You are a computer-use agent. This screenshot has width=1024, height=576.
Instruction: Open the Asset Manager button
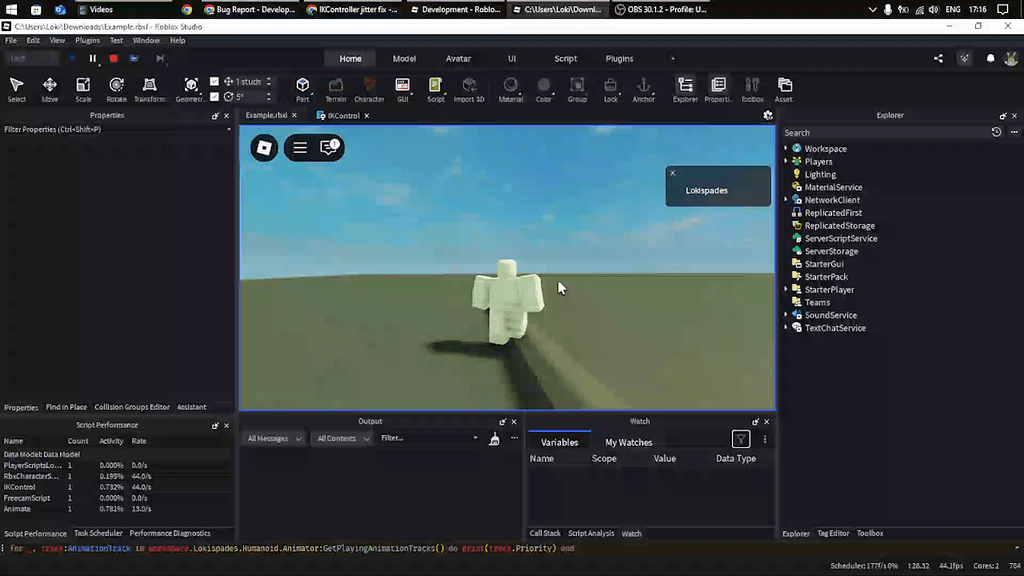point(784,89)
